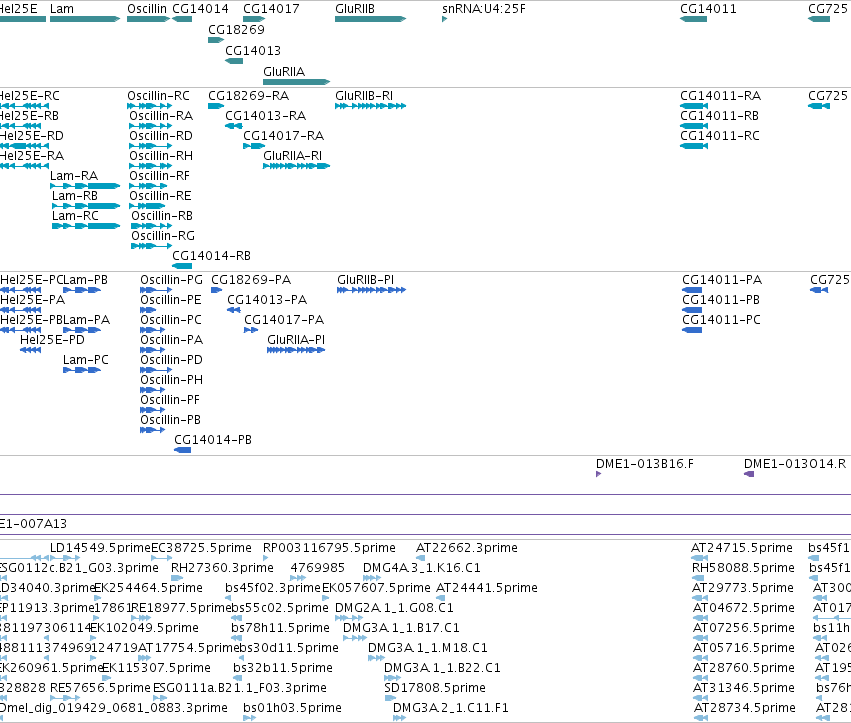Click the CG18269-PA protein label
The height and width of the screenshot is (723, 851).
click(x=251, y=280)
